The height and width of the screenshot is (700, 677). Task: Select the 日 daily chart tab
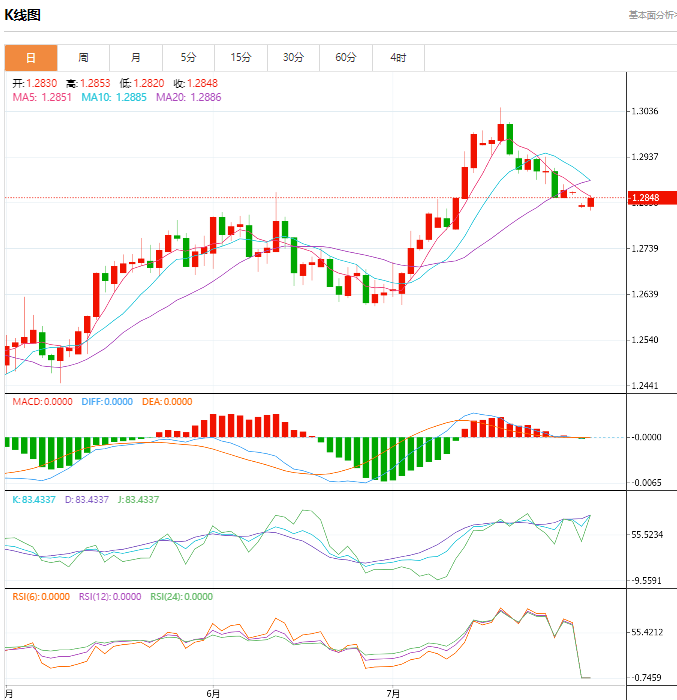coord(31,58)
